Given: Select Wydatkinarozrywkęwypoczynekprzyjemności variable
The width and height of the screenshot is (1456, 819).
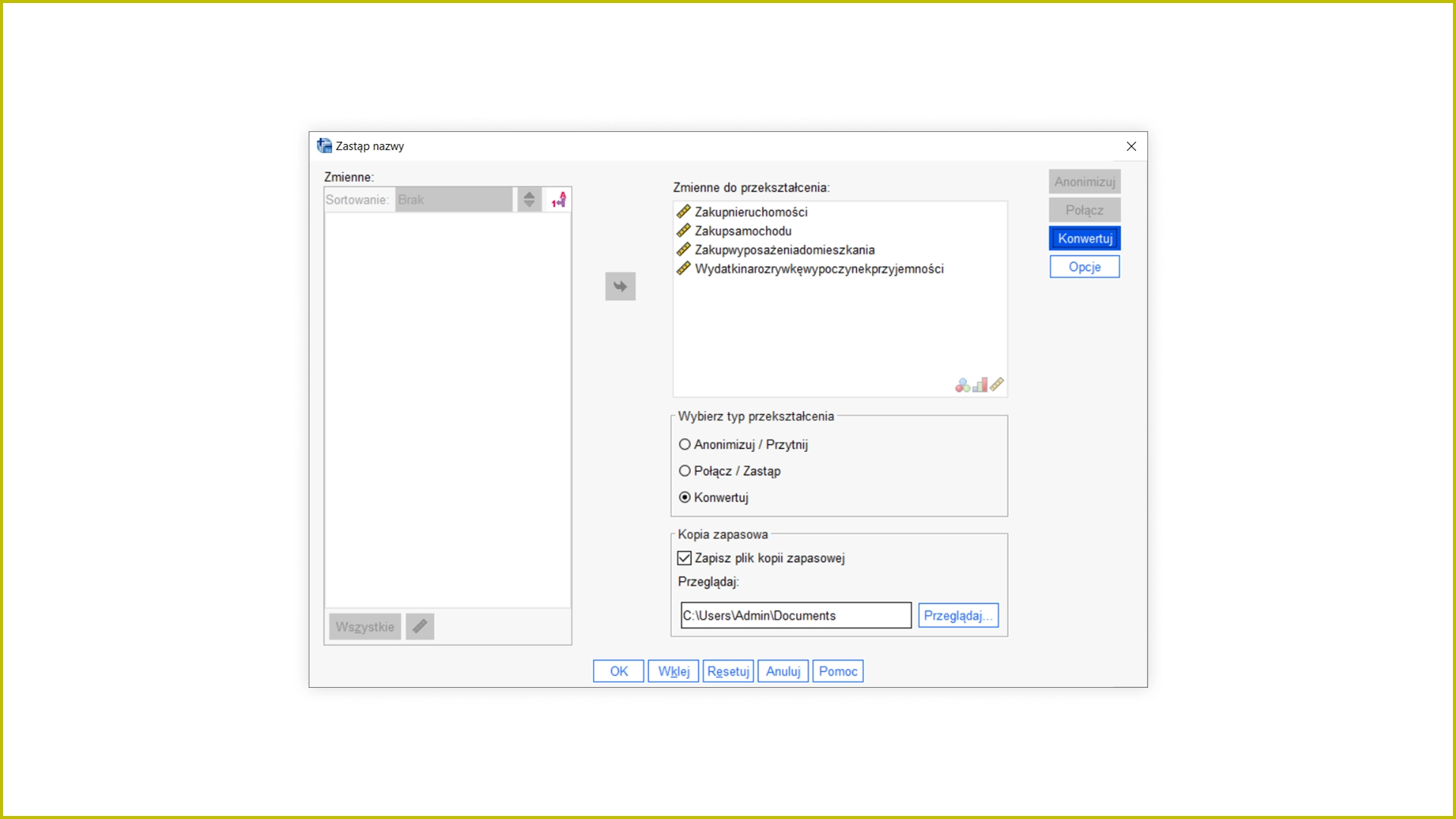Looking at the screenshot, I should pyautogui.click(x=818, y=269).
